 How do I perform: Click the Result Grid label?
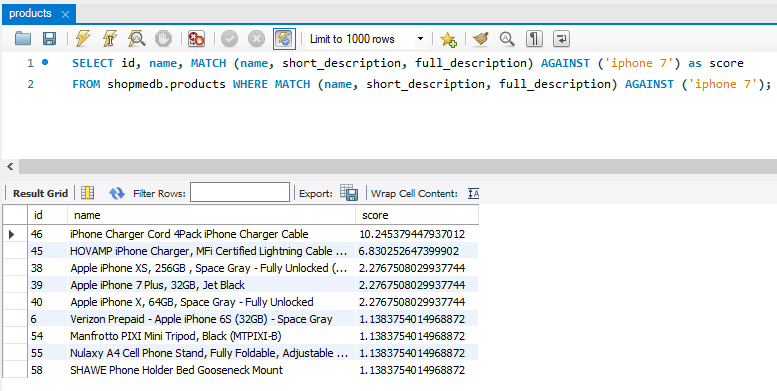pyautogui.click(x=40, y=193)
